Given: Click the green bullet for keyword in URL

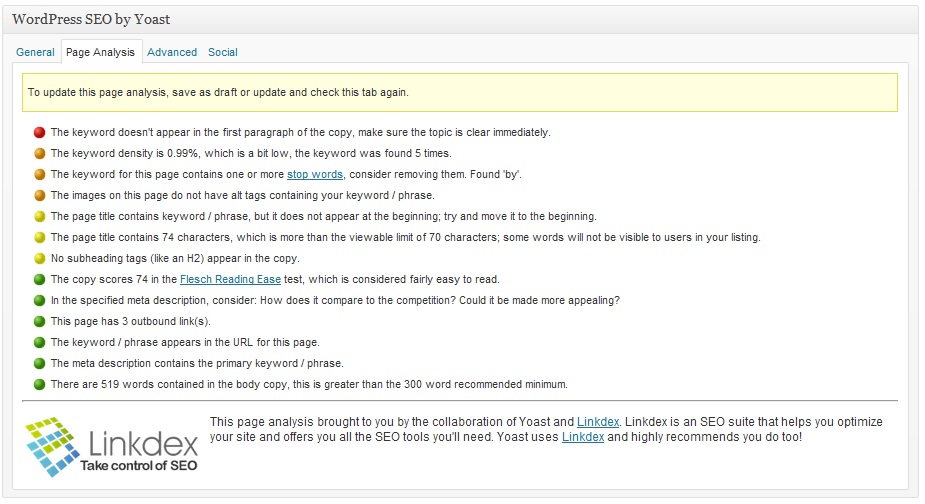Looking at the screenshot, I should [40, 342].
